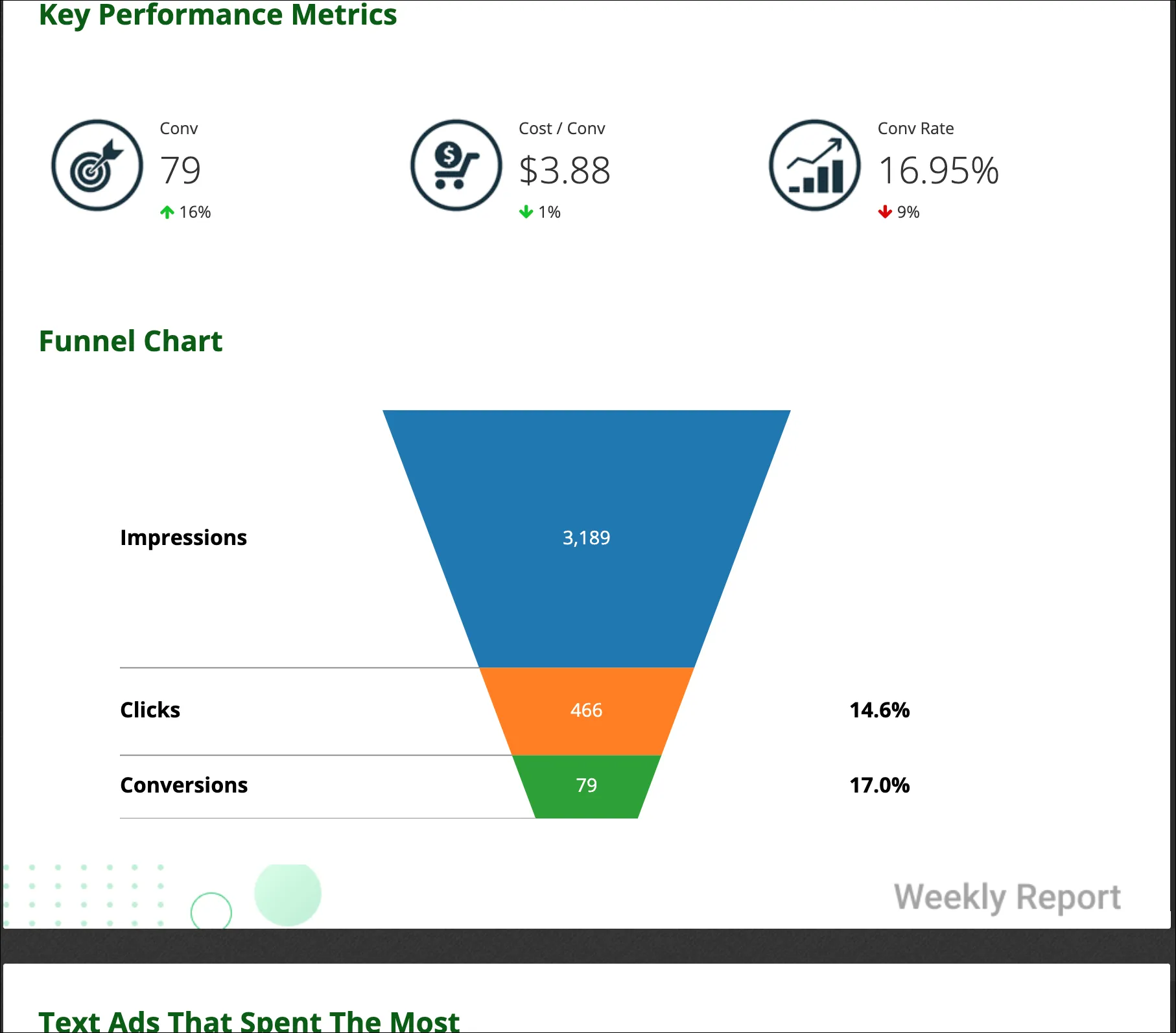Click the 17.0% conversion rate value
The image size is (1176, 1033).
[880, 785]
